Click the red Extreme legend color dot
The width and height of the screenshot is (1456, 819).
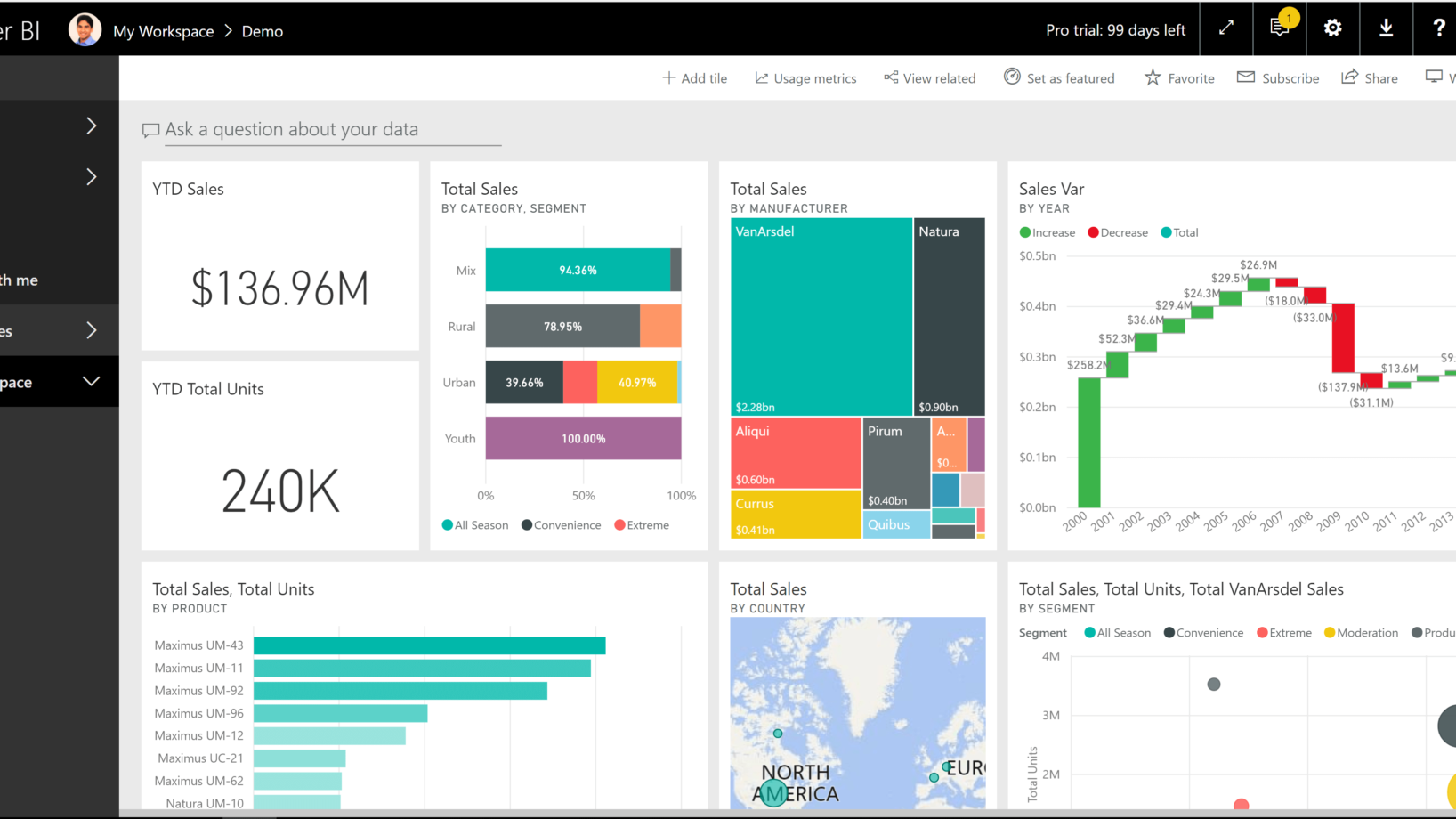coord(619,524)
